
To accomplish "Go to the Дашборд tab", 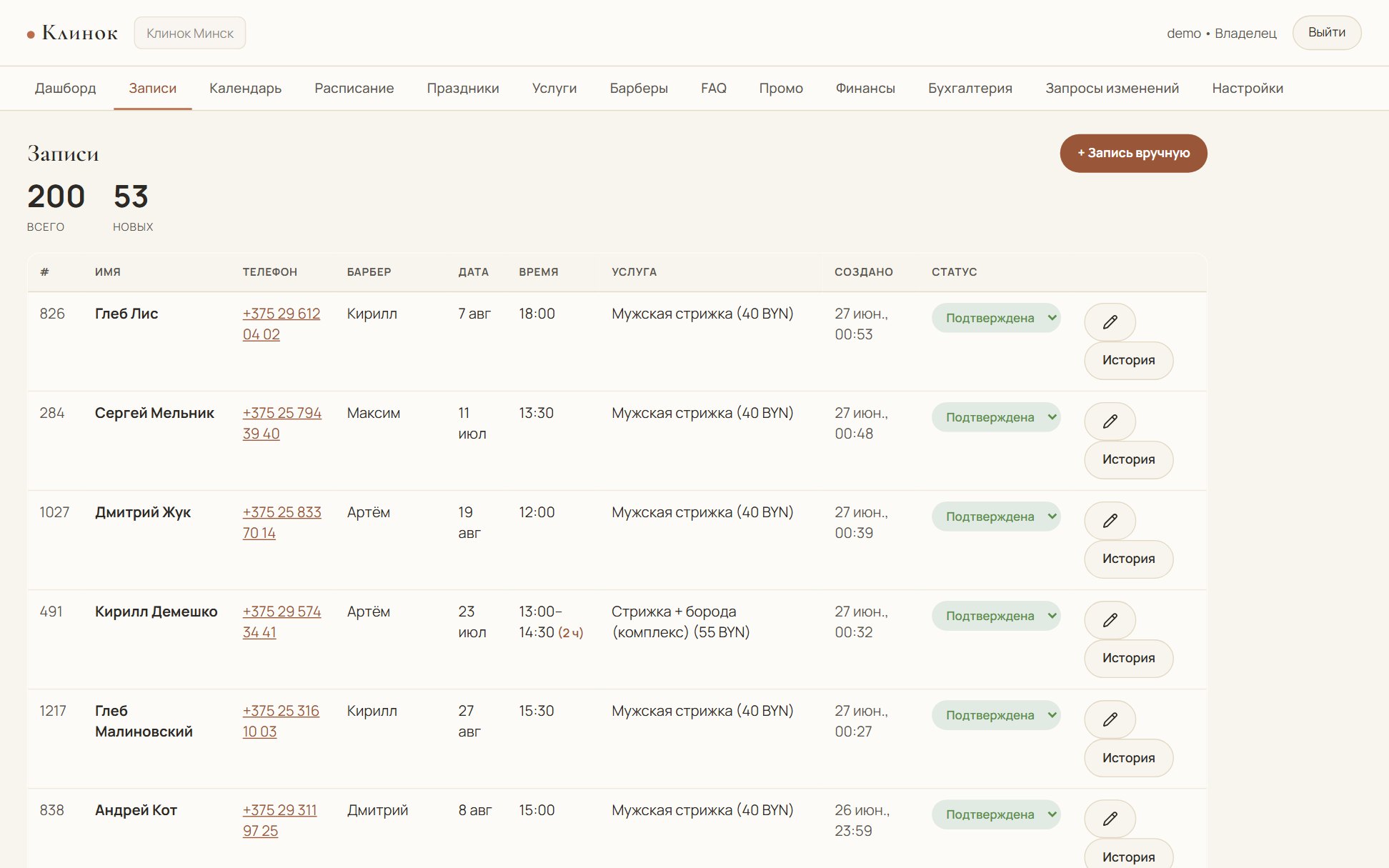I will (x=65, y=88).
